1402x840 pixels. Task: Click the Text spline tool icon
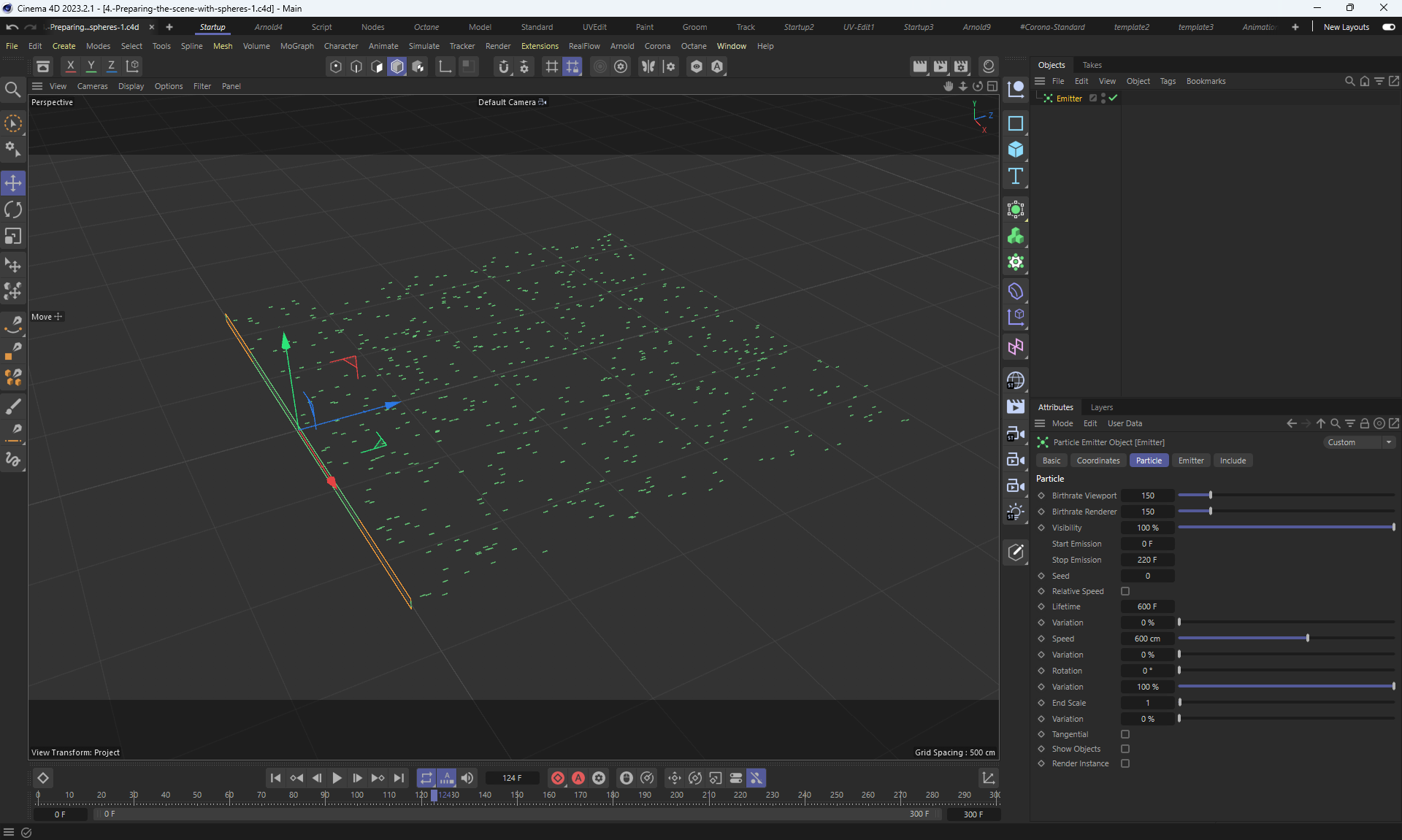pyautogui.click(x=1015, y=176)
